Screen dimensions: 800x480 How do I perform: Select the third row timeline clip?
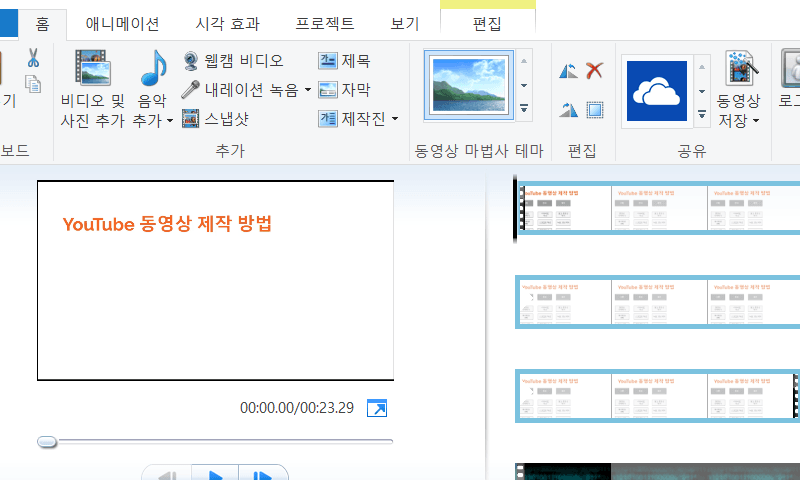coord(658,396)
